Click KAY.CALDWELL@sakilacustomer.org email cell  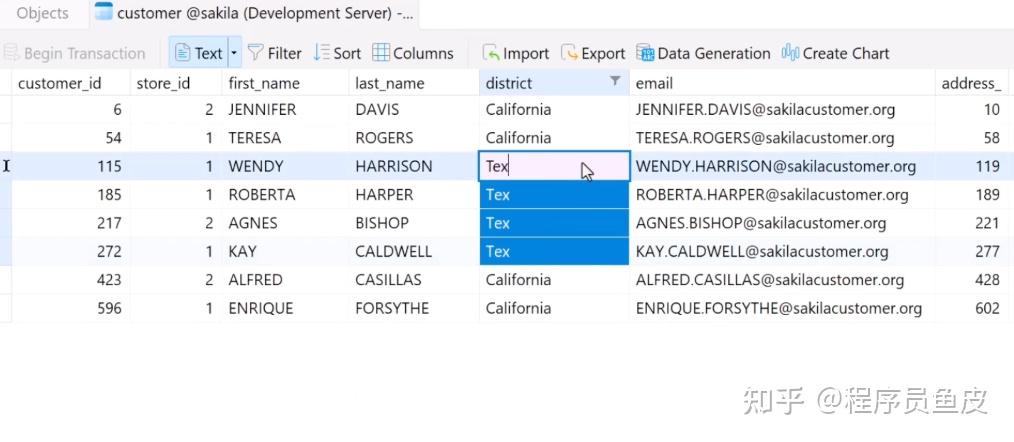pos(782,252)
